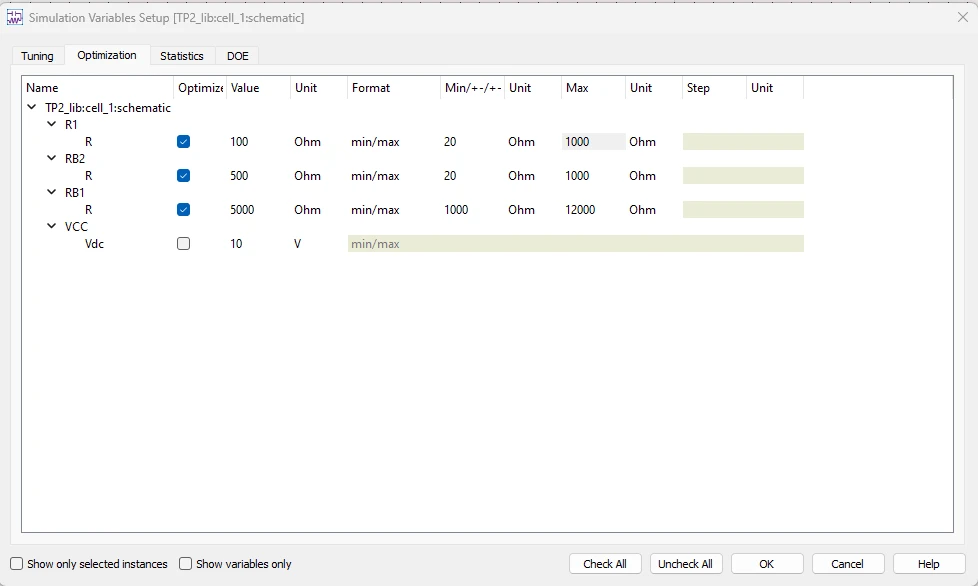The image size is (978, 586).
Task: Select the R parameter under RB2
Action: 89,176
